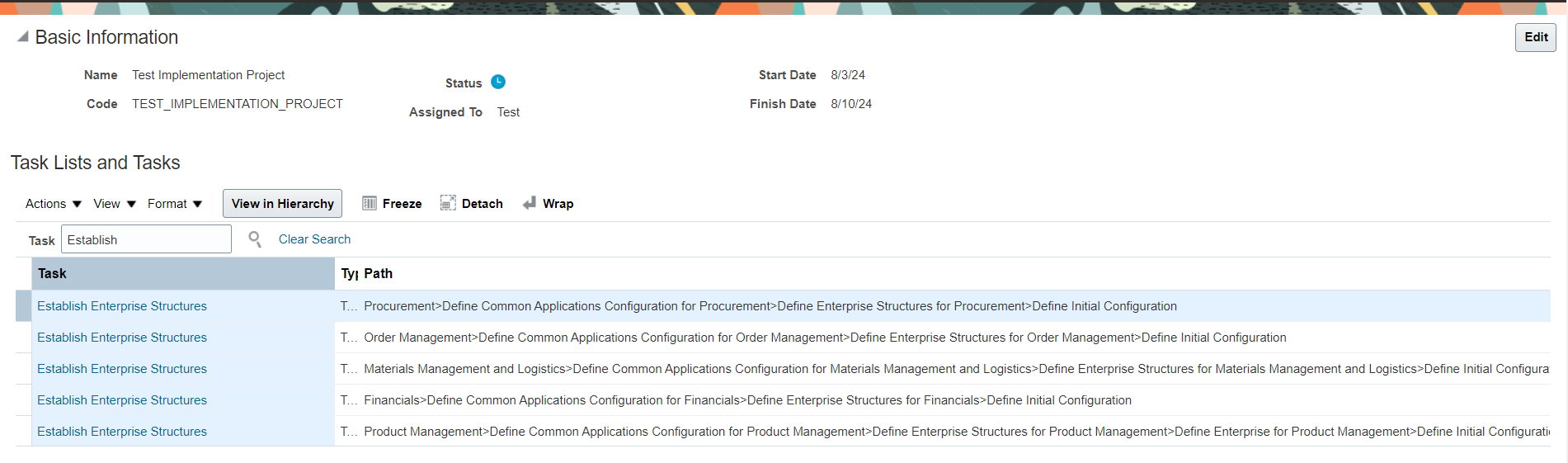Open Establish Enterprise Structures for Financials

(122, 400)
